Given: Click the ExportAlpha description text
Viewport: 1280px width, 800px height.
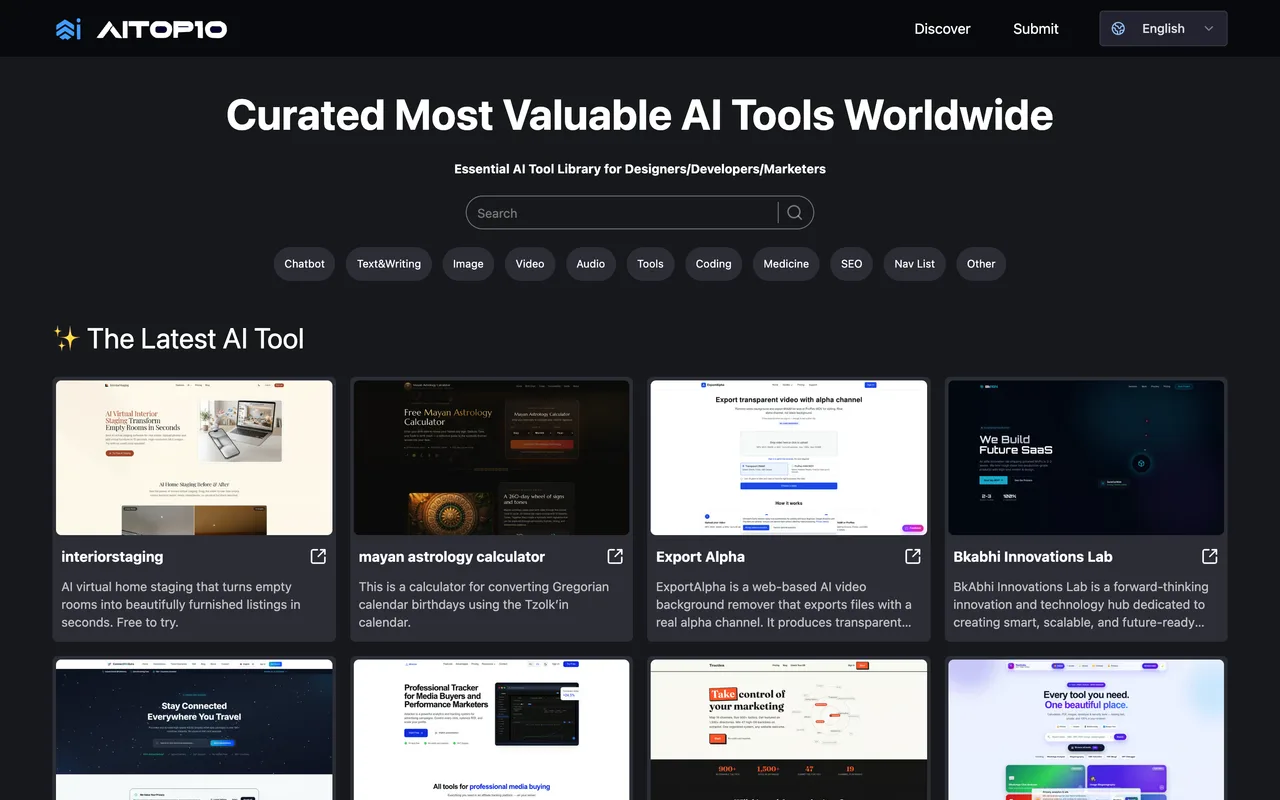Looking at the screenshot, I should point(784,604).
